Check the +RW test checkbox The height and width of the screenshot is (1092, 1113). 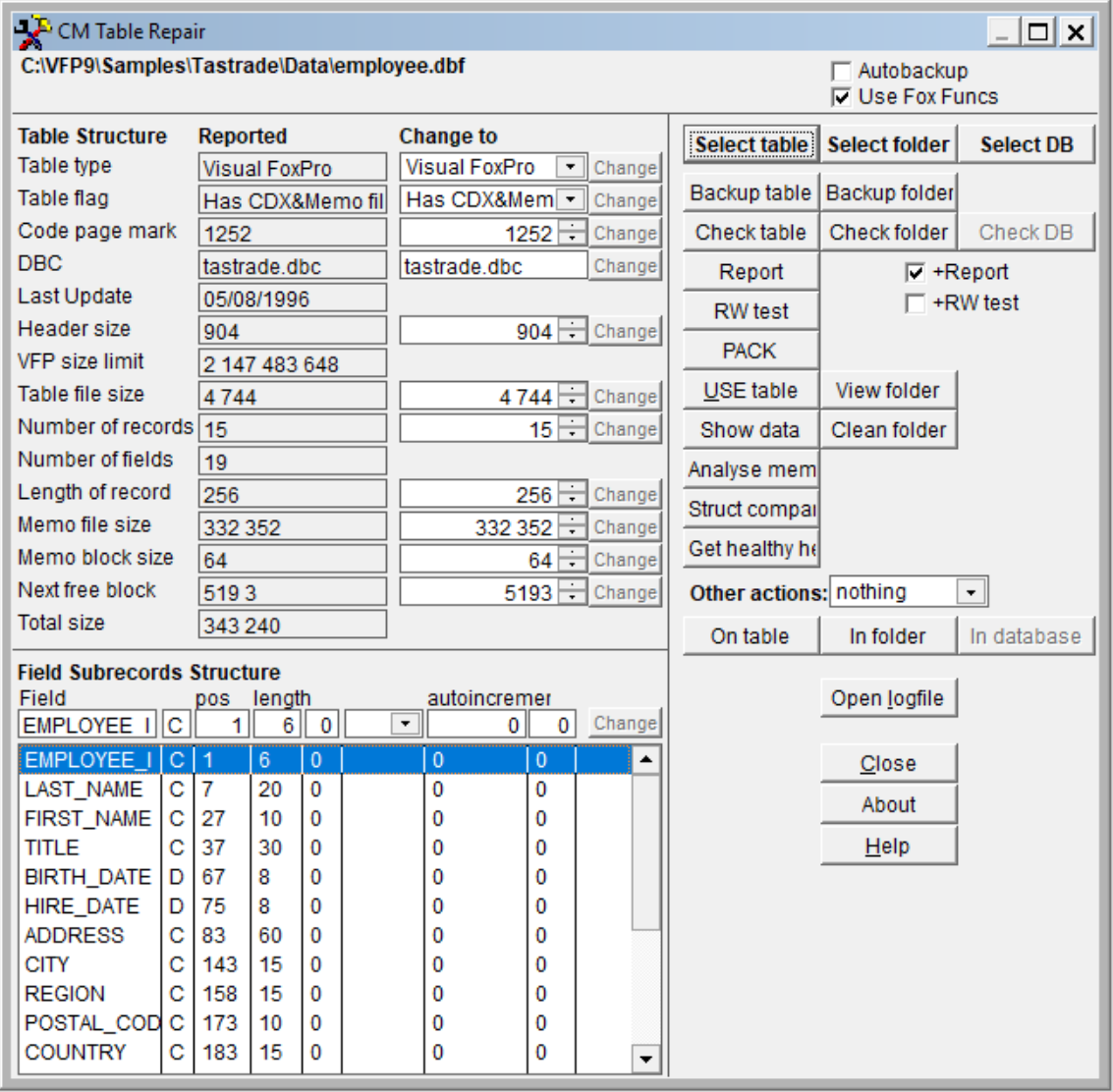tap(915, 303)
